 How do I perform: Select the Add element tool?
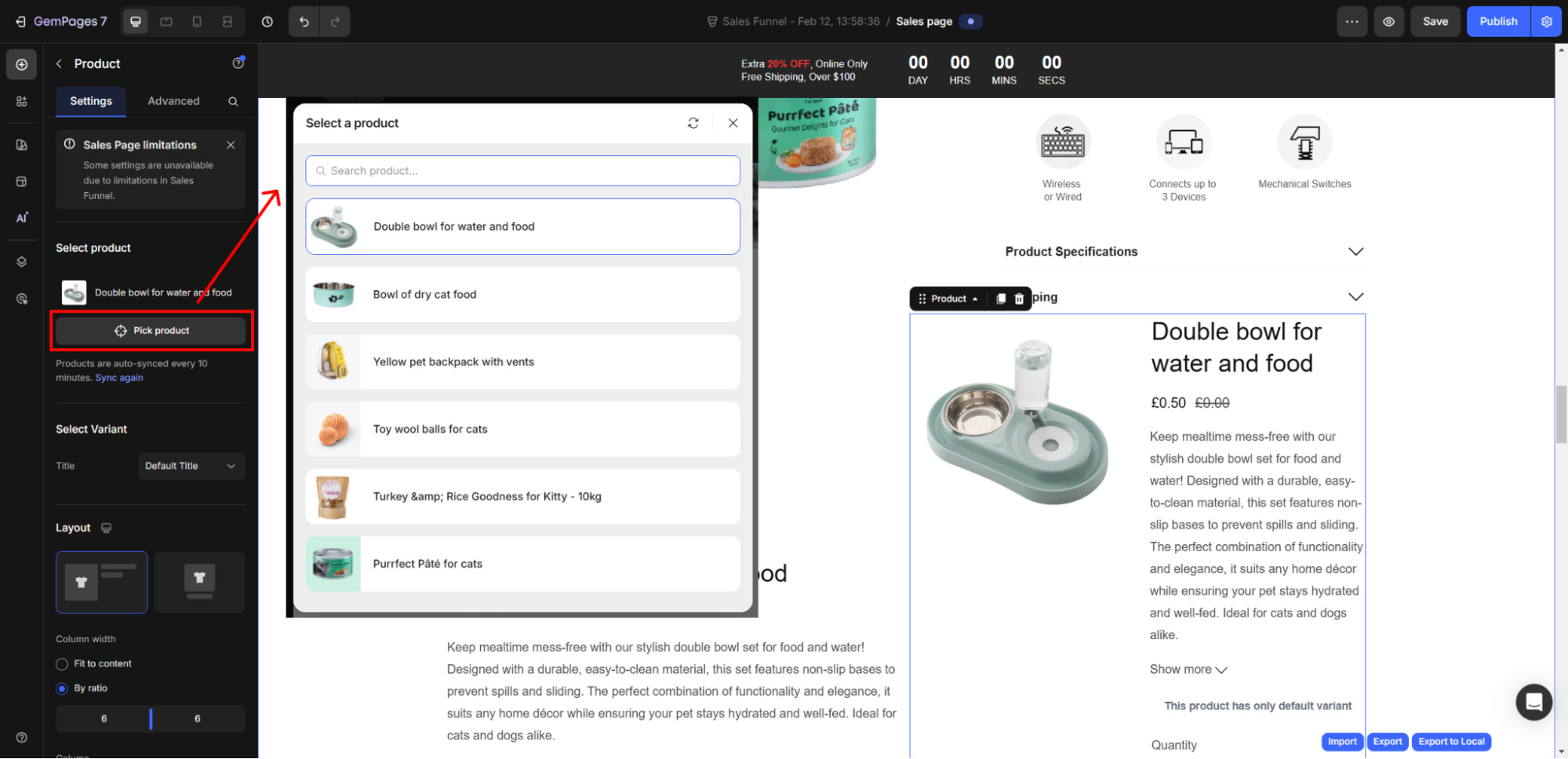coord(21,64)
